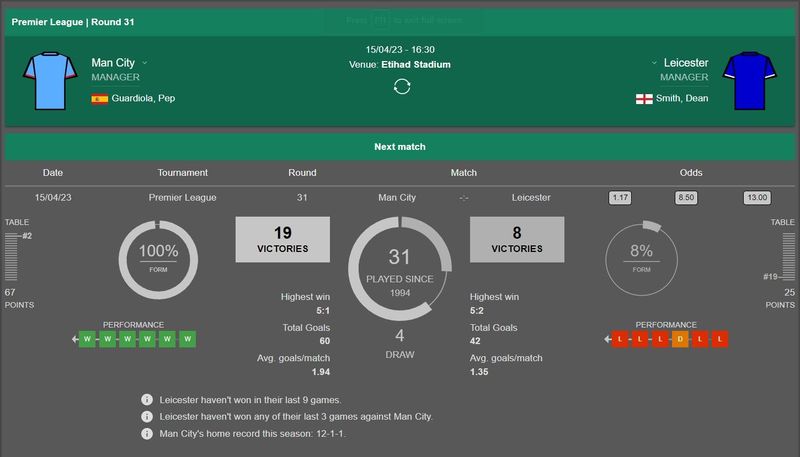Open the Next match header bar

point(400,147)
